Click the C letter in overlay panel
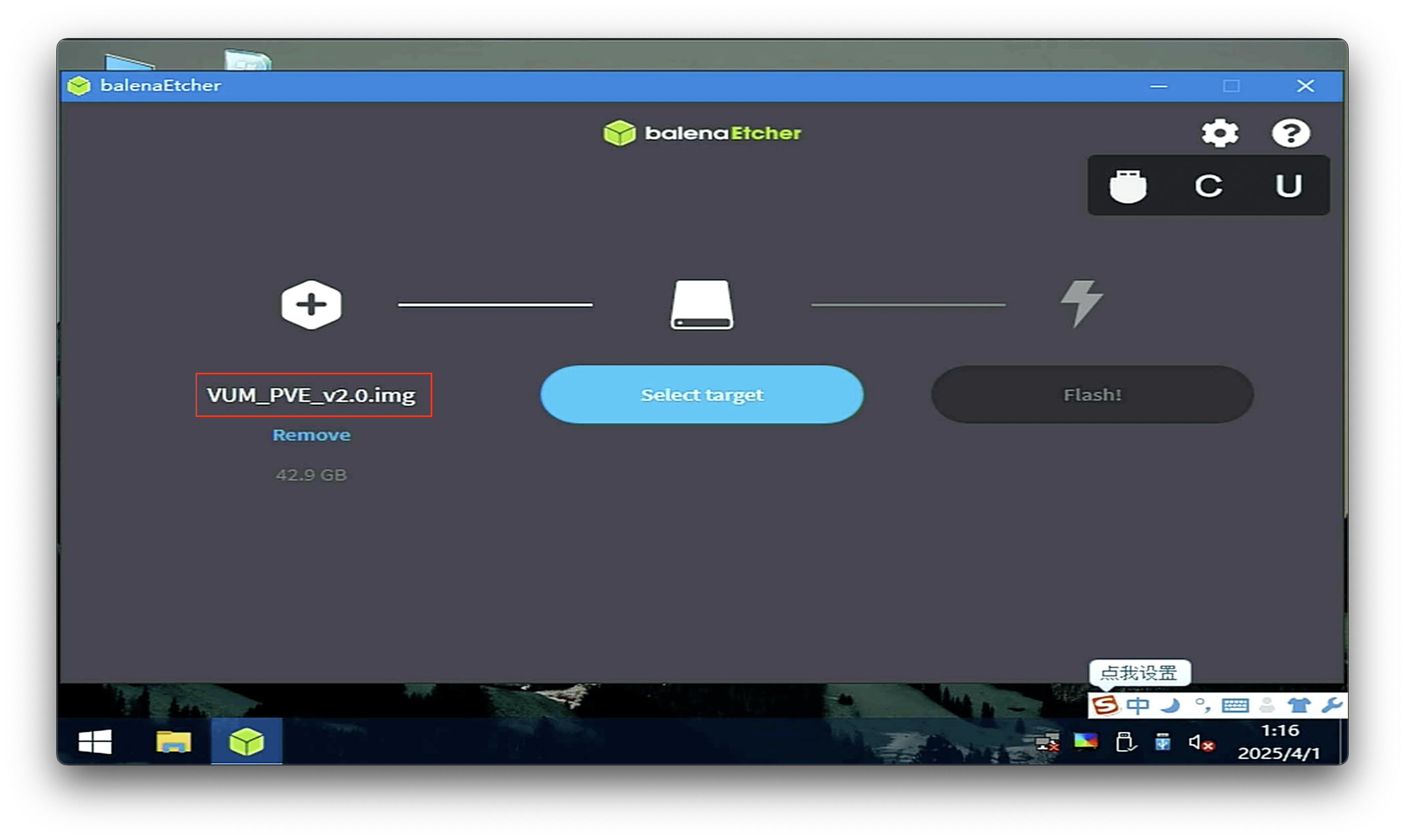The image size is (1405, 840). pos(1208,186)
